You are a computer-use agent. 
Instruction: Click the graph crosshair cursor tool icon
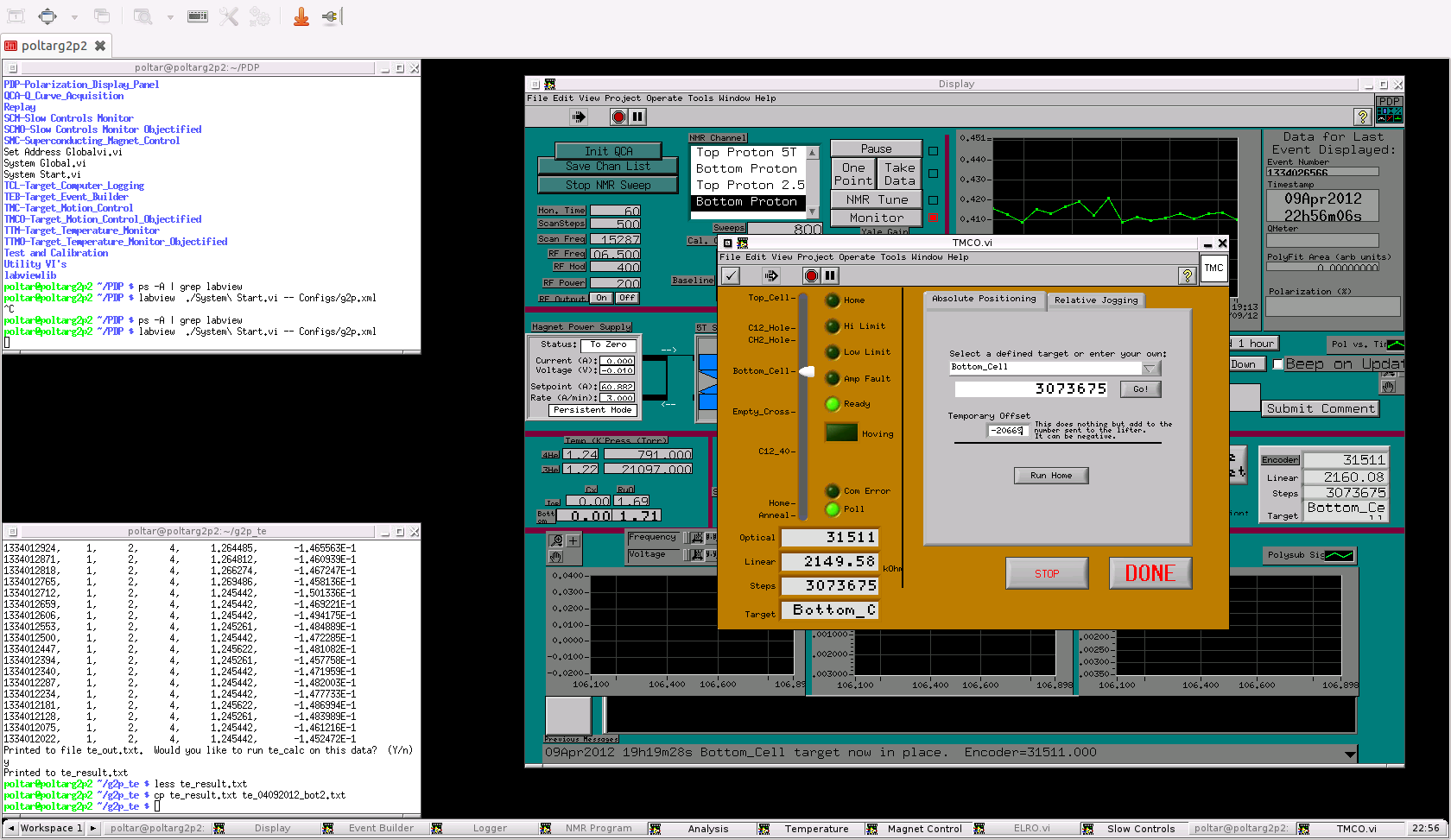coord(573,540)
